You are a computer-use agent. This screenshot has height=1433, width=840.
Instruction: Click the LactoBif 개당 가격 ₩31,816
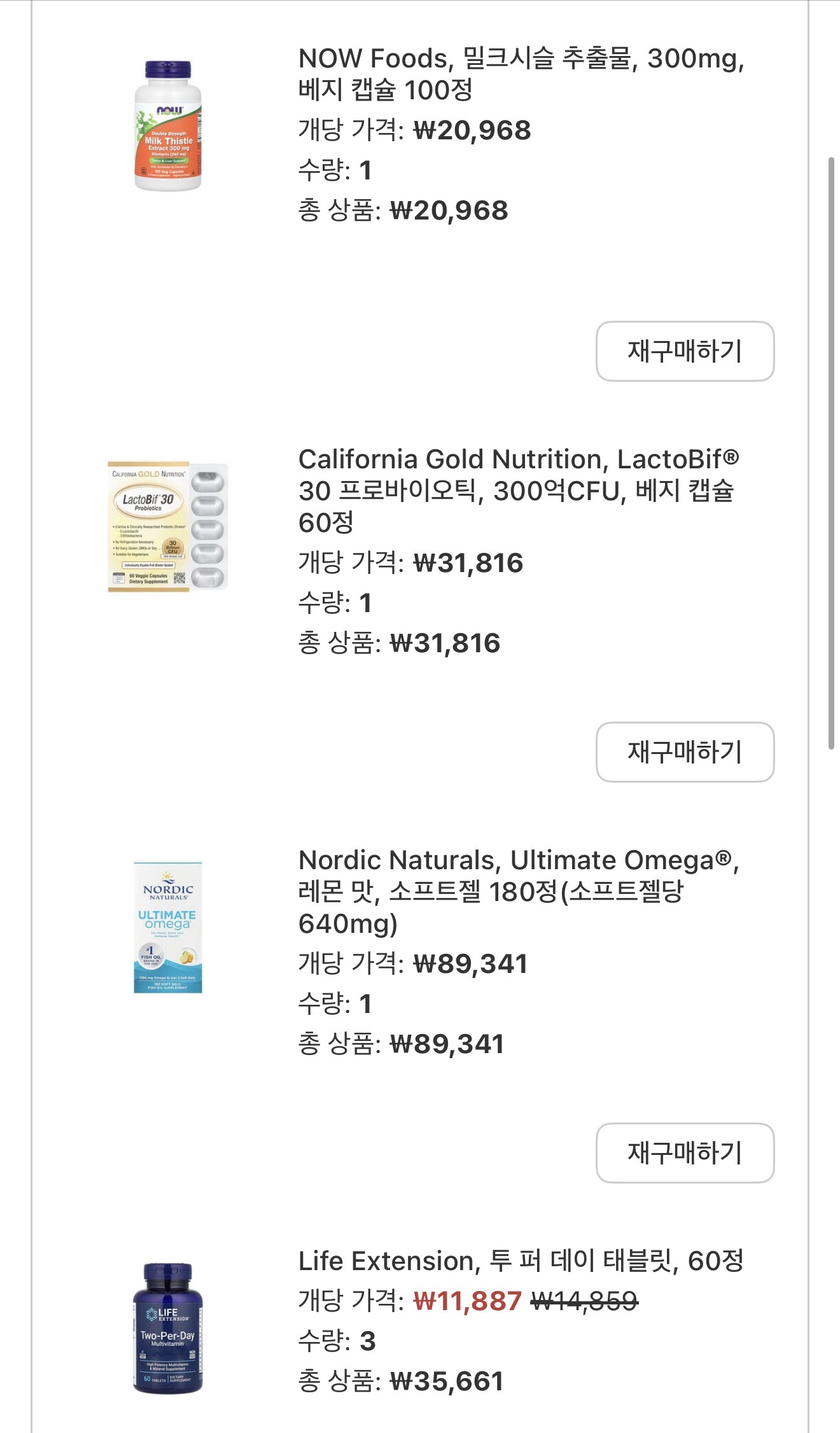(x=468, y=563)
